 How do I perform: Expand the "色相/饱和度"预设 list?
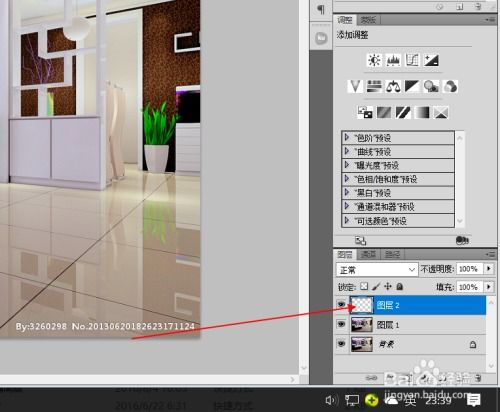[x=347, y=179]
